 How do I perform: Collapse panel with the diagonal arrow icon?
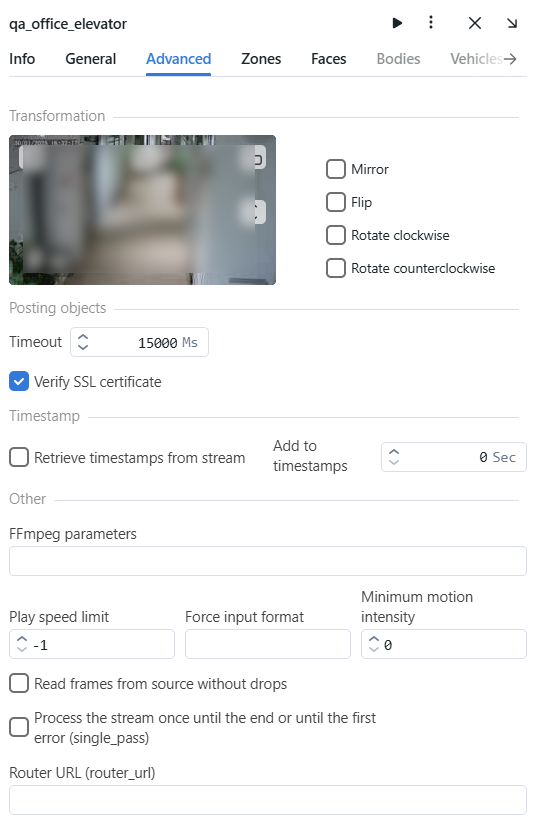pyautogui.click(x=511, y=23)
